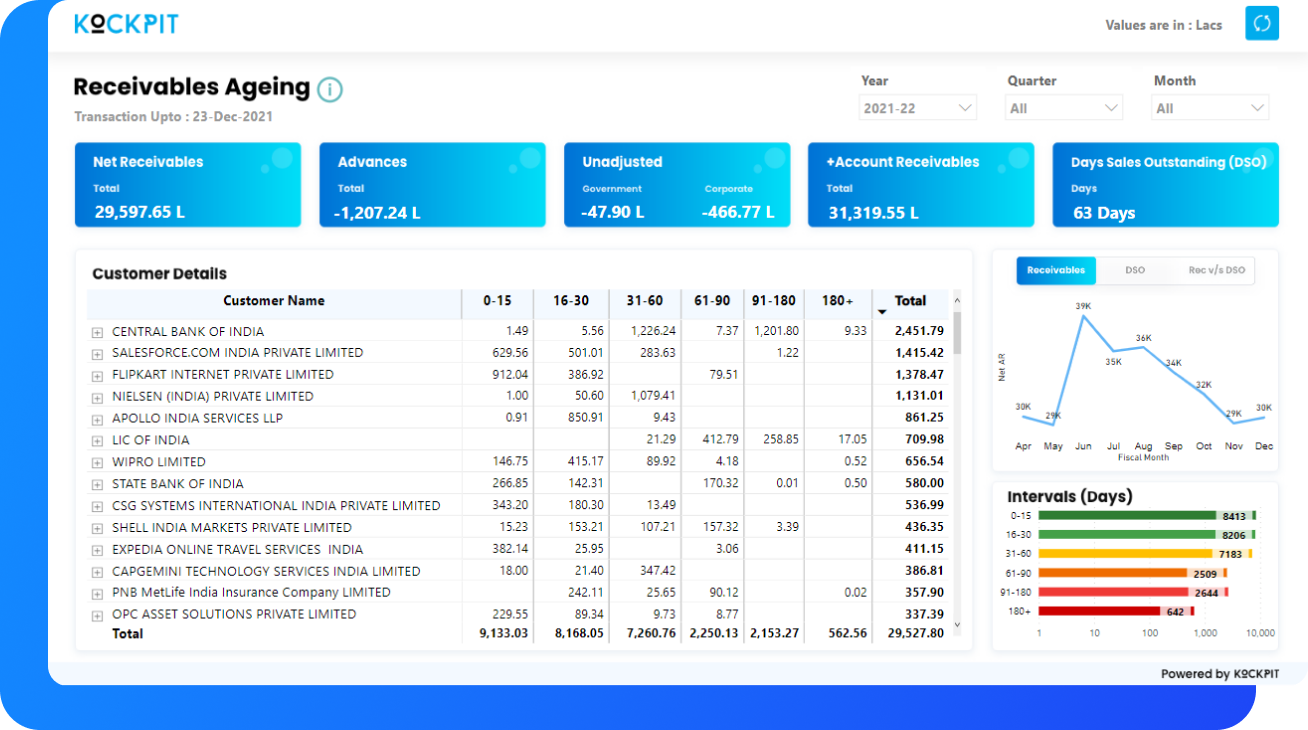Image resolution: width=1308 pixels, height=730 pixels.
Task: Sort by the 180+ column header
Action: (838, 301)
